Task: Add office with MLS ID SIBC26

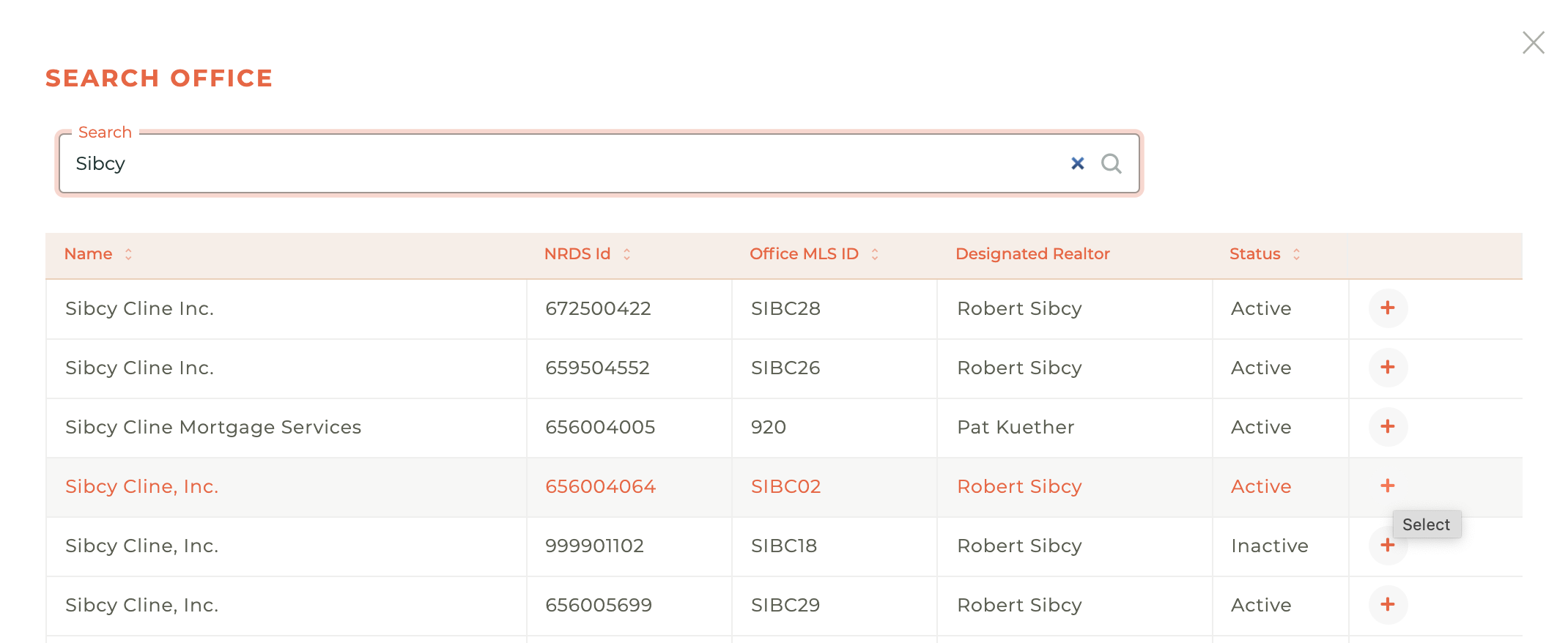Action: (x=1388, y=367)
